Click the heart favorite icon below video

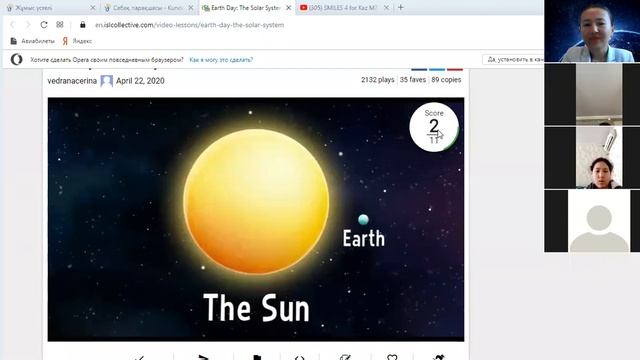coord(392,358)
